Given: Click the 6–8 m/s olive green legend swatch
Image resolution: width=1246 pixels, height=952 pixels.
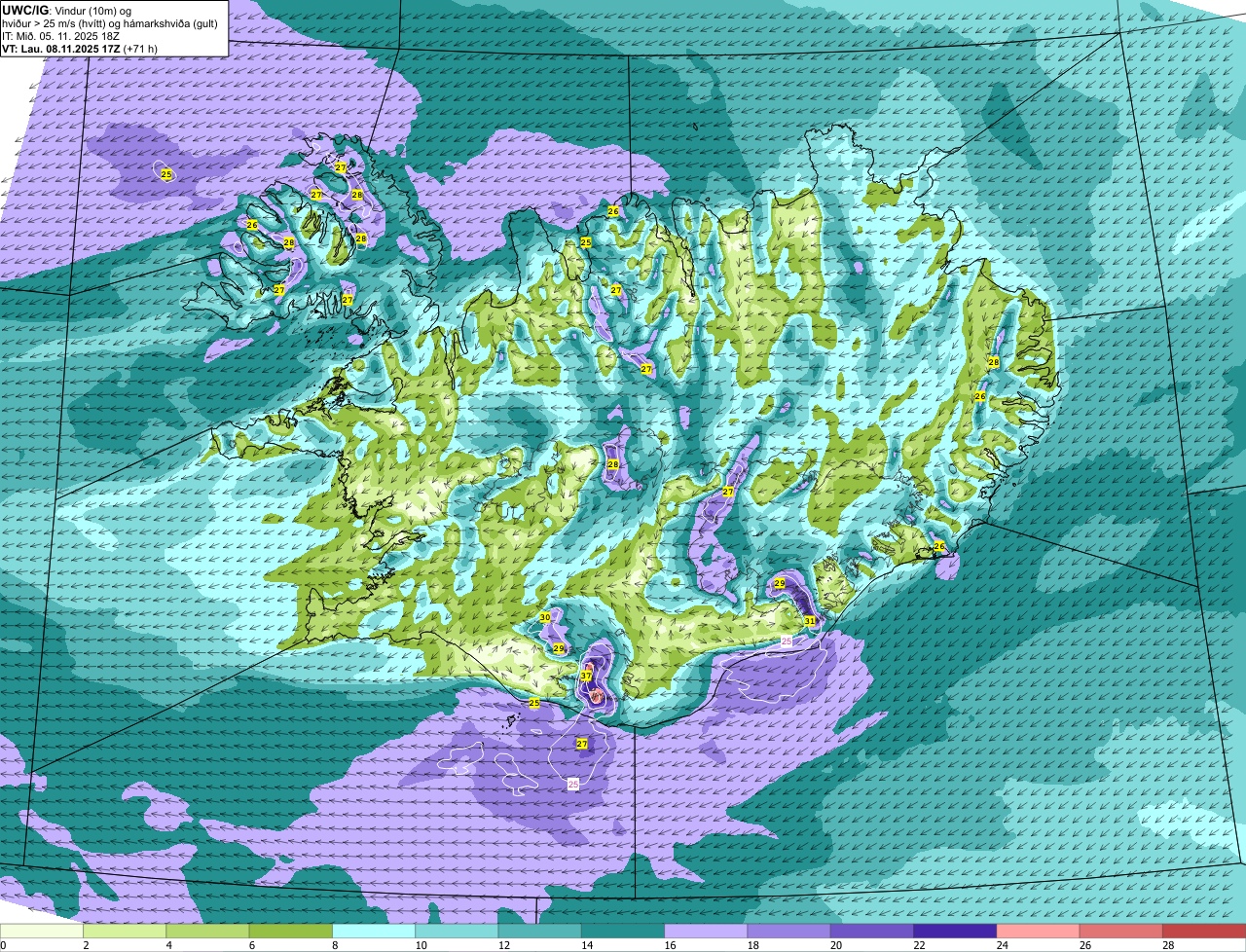Looking at the screenshot, I should point(291,931).
